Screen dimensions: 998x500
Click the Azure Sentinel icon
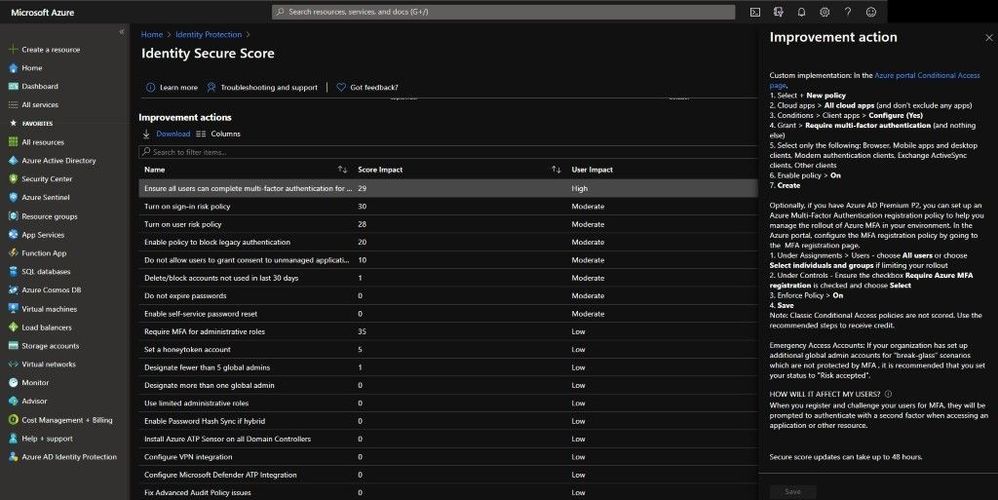coord(13,197)
